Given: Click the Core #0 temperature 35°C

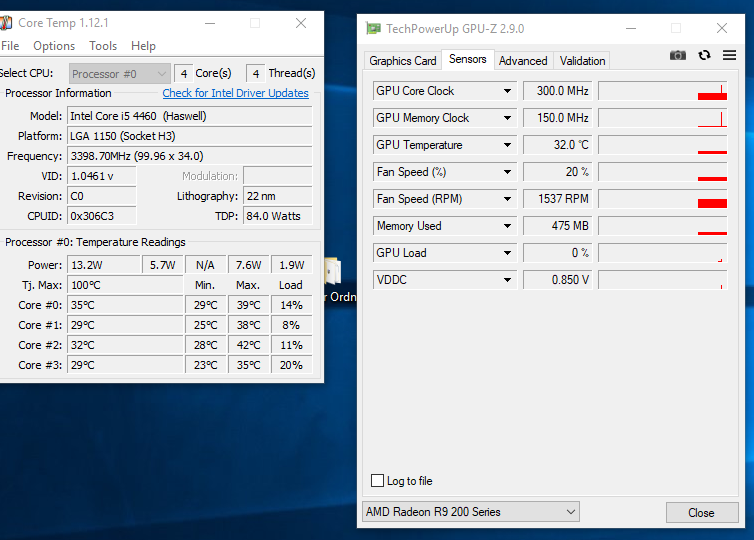Looking at the screenshot, I should point(125,305).
